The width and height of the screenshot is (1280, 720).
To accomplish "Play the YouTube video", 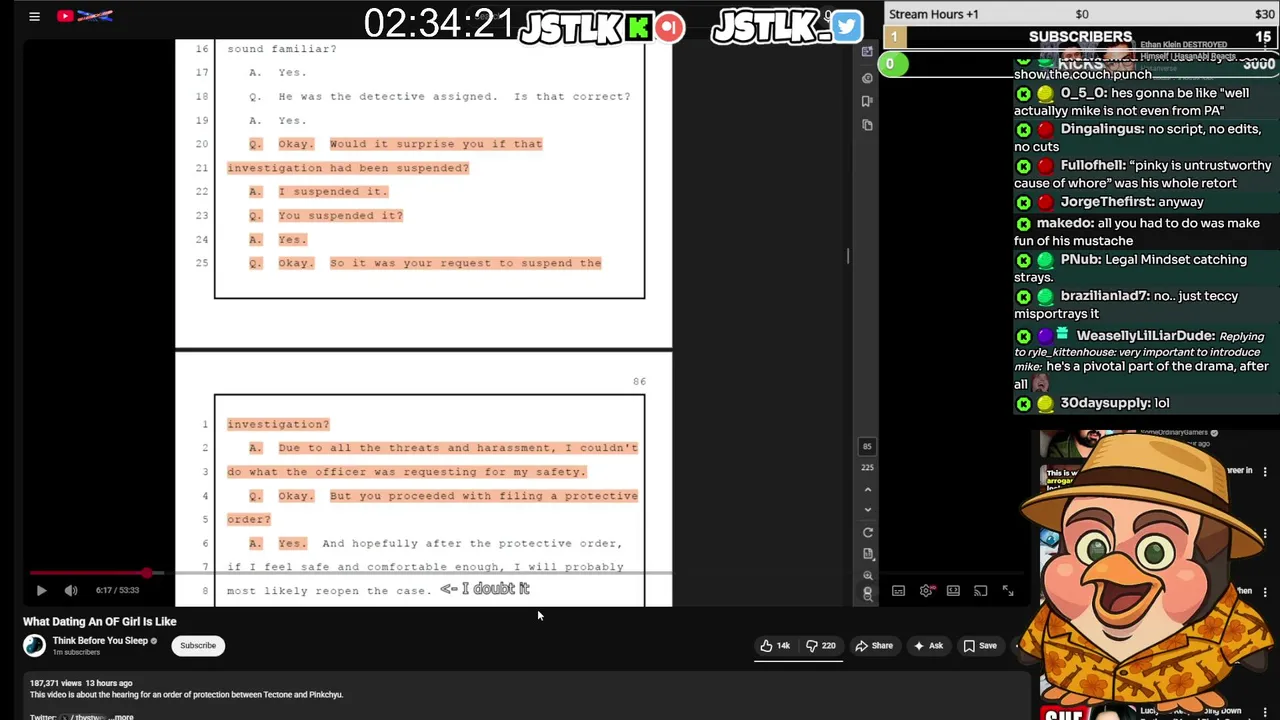I will tap(41, 590).
